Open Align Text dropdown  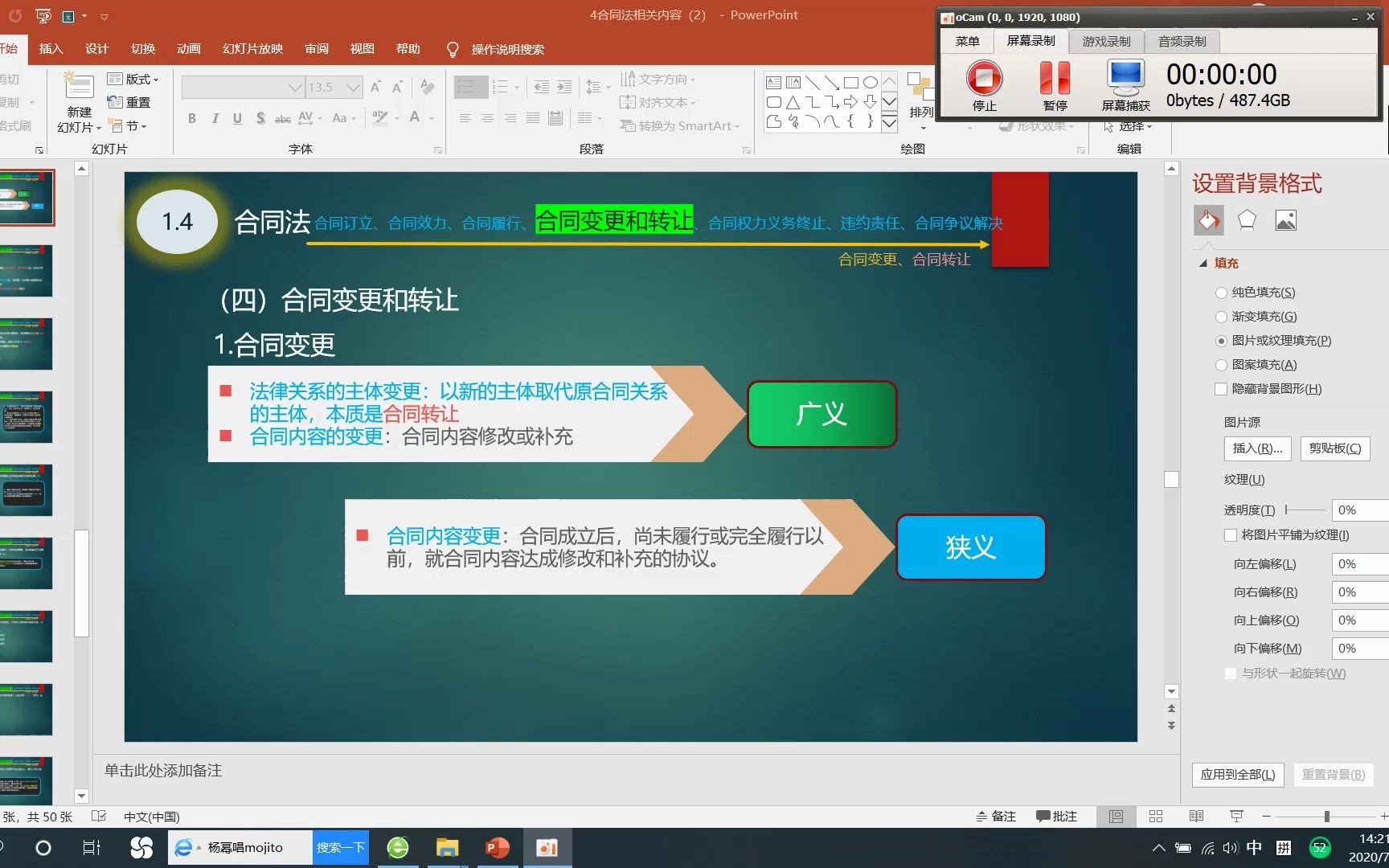(x=658, y=102)
